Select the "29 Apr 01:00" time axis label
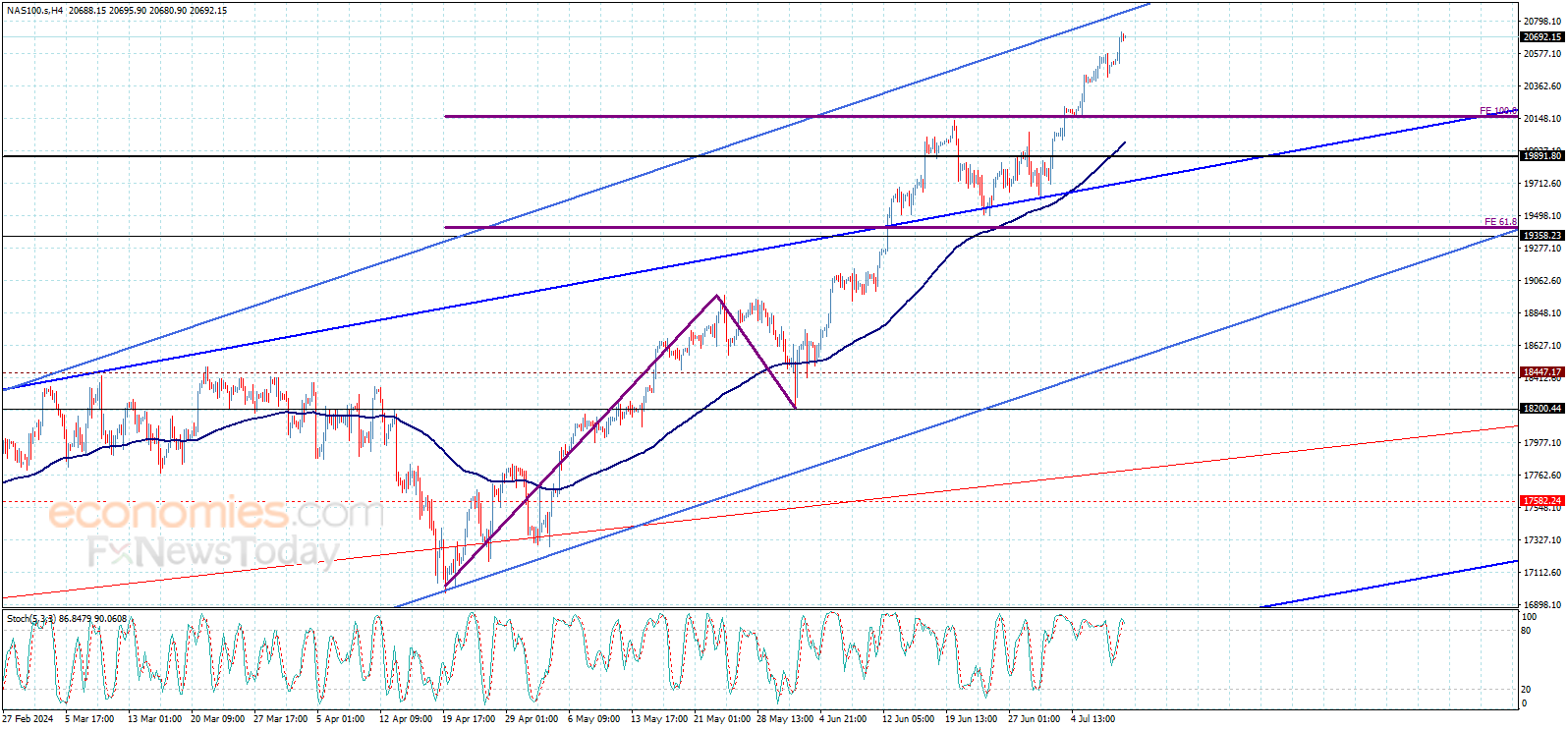 (x=532, y=719)
